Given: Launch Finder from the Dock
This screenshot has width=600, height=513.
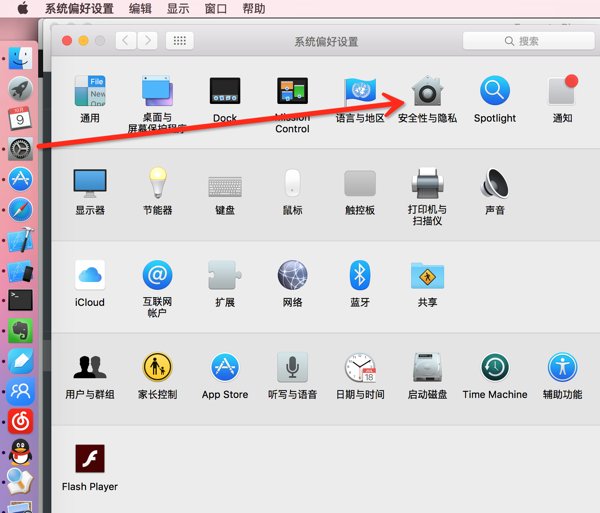Looking at the screenshot, I should click(x=20, y=58).
